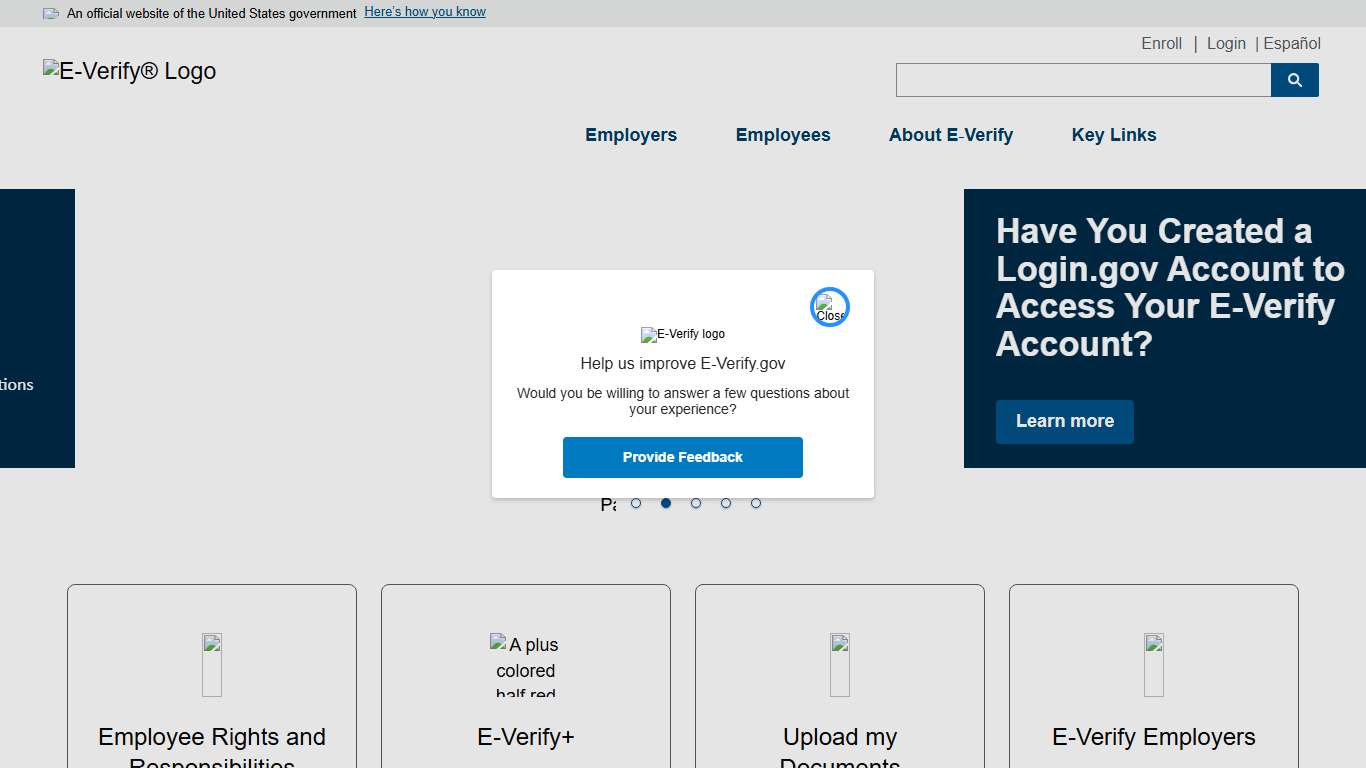Screen dimensions: 1366x768
Task: Click the Employee Rights and Responsibilities card icon
Action: pos(211,664)
